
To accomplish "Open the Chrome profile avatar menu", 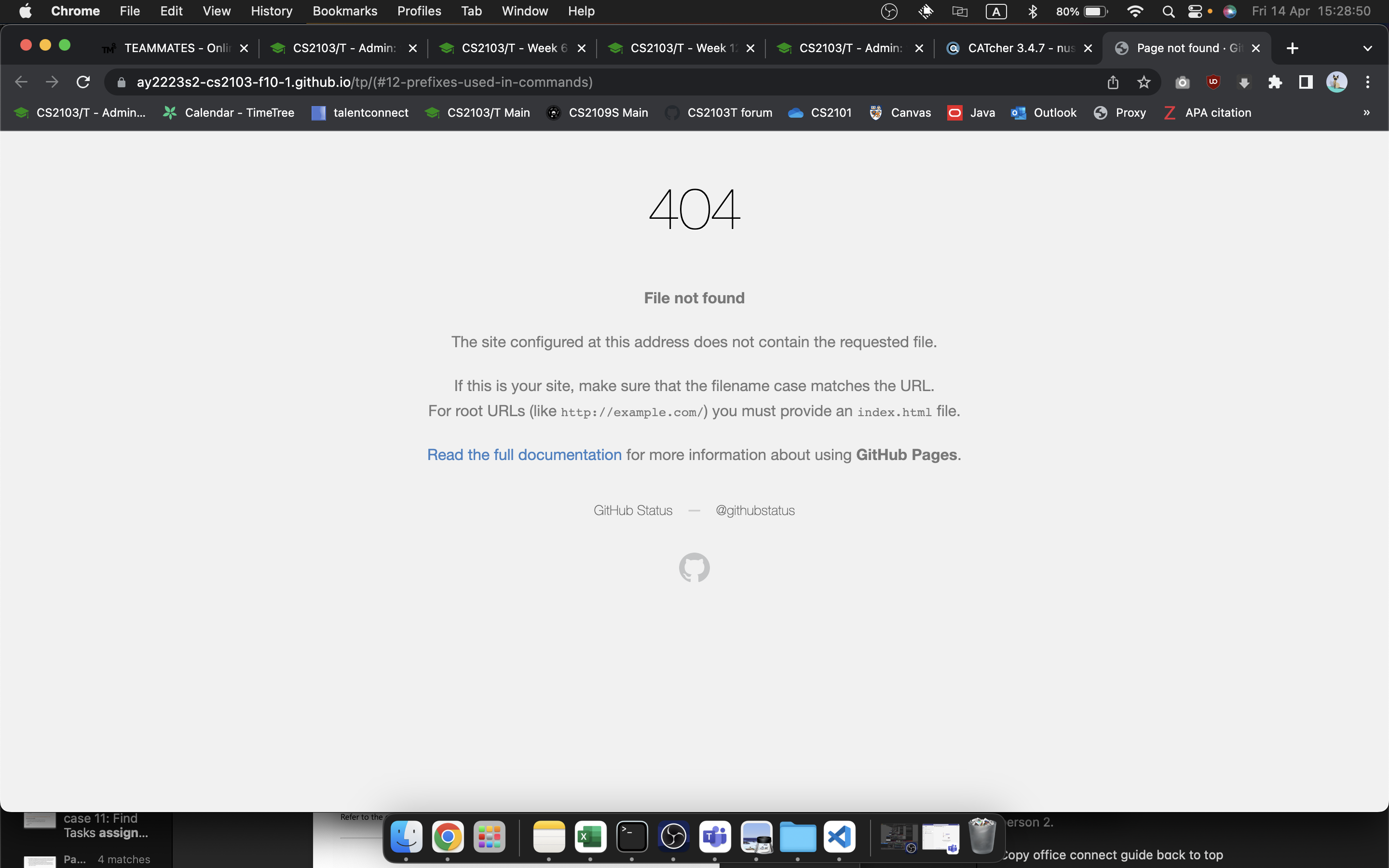I will click(x=1336, y=82).
